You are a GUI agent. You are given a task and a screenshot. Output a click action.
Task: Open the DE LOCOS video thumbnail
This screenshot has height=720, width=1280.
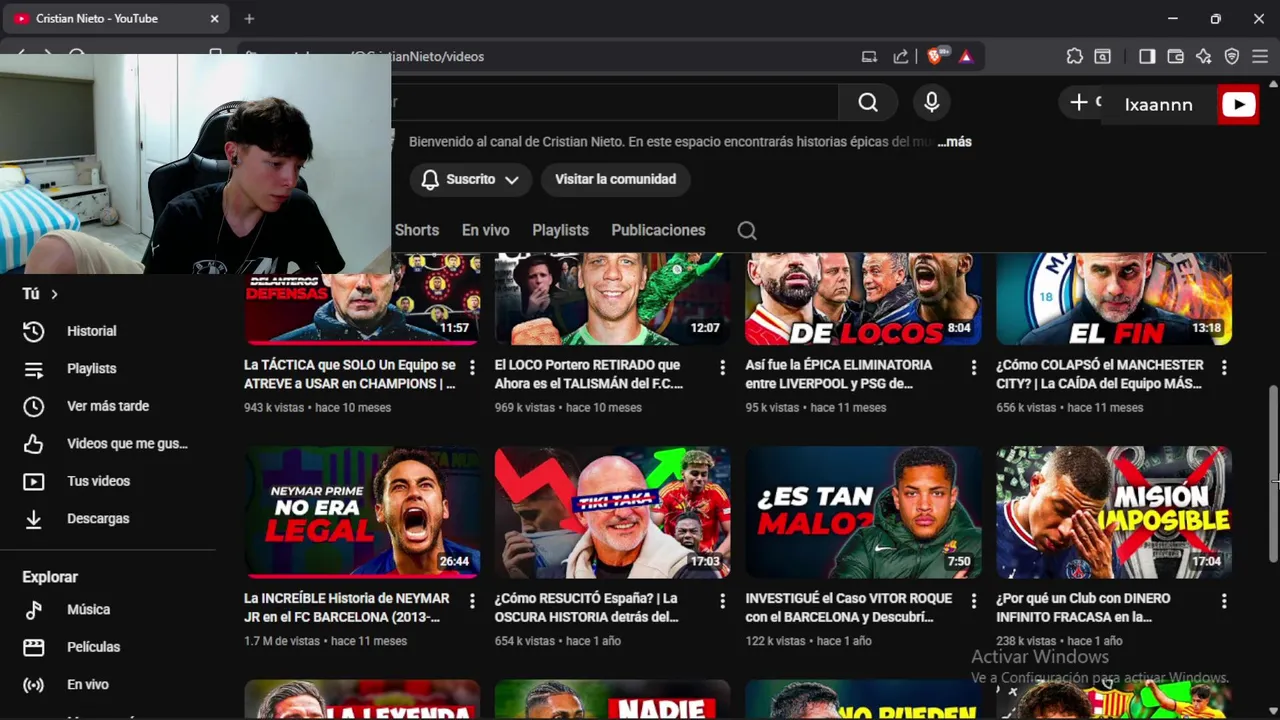coord(863,299)
